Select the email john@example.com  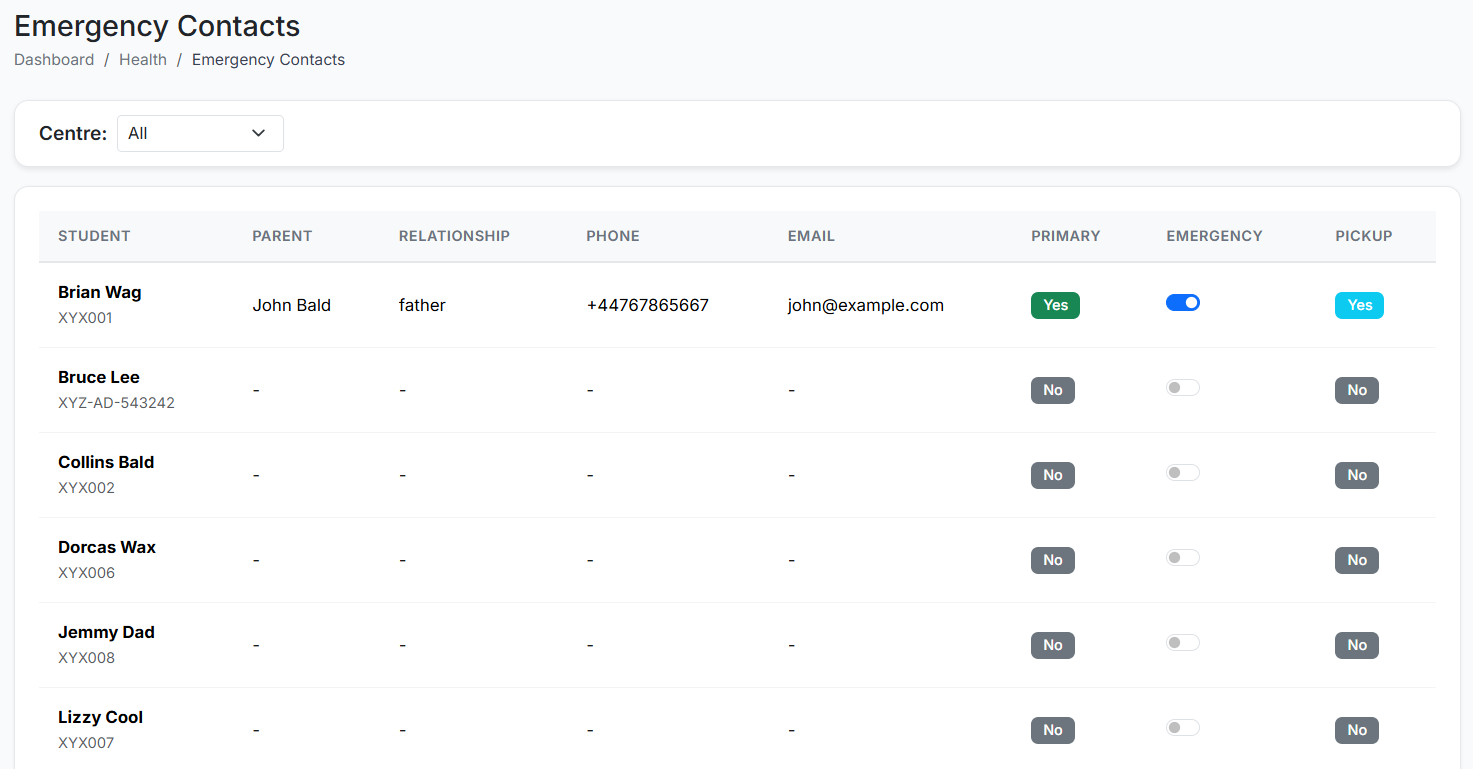pos(865,305)
